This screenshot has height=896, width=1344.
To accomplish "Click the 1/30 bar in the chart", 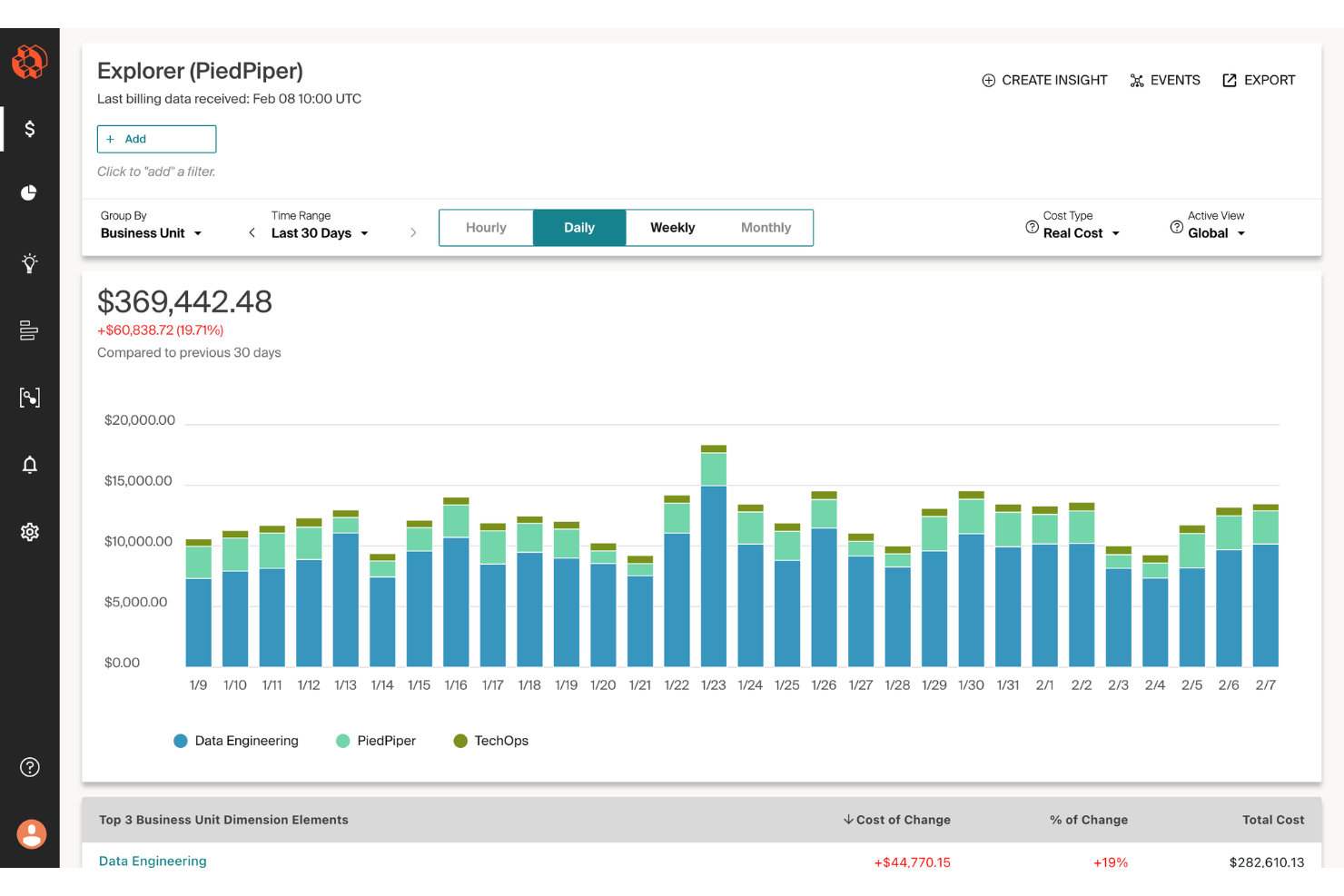I will pyautogui.click(x=972, y=579).
